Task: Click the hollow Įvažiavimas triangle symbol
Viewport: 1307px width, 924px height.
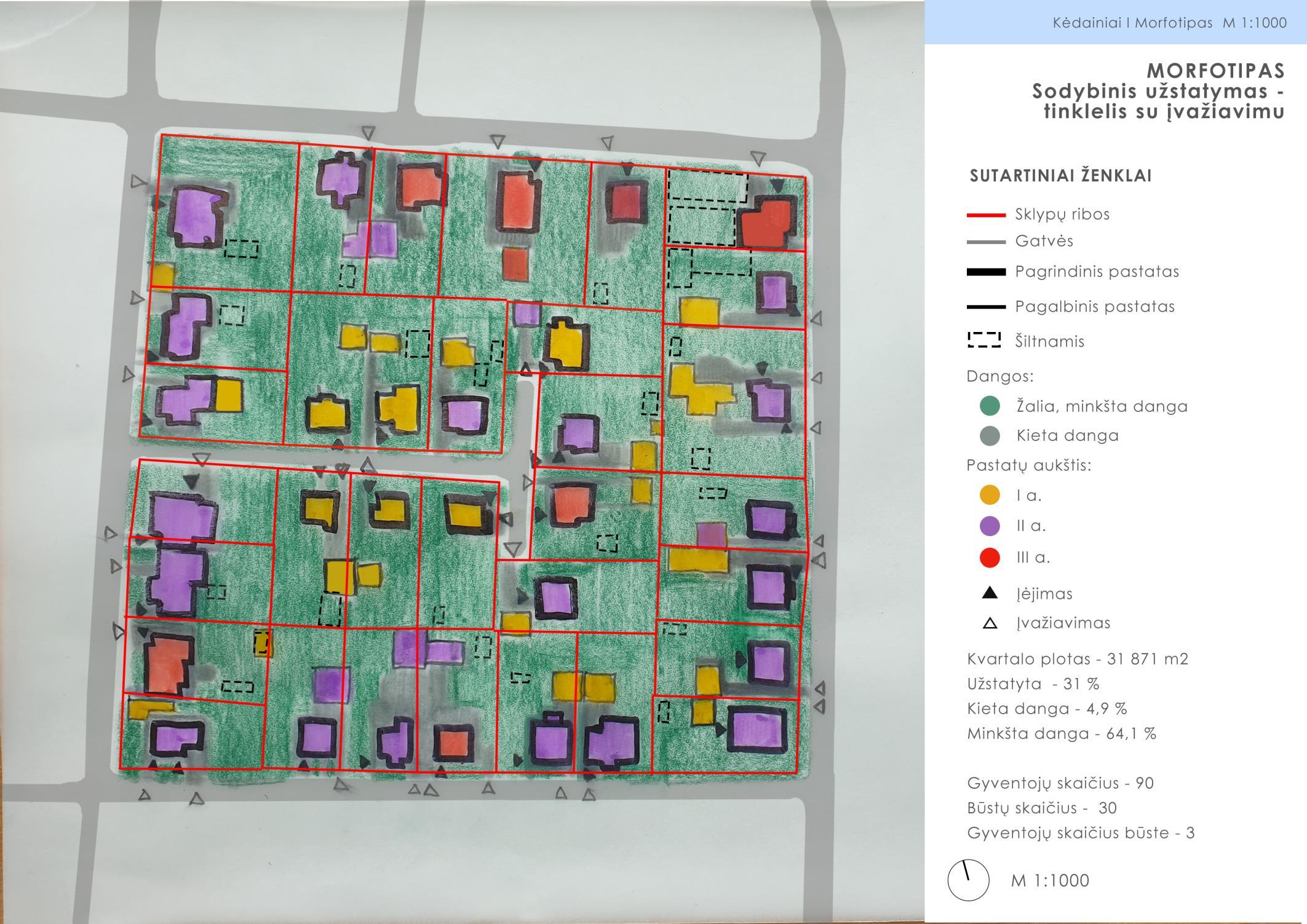Action: [x=989, y=623]
